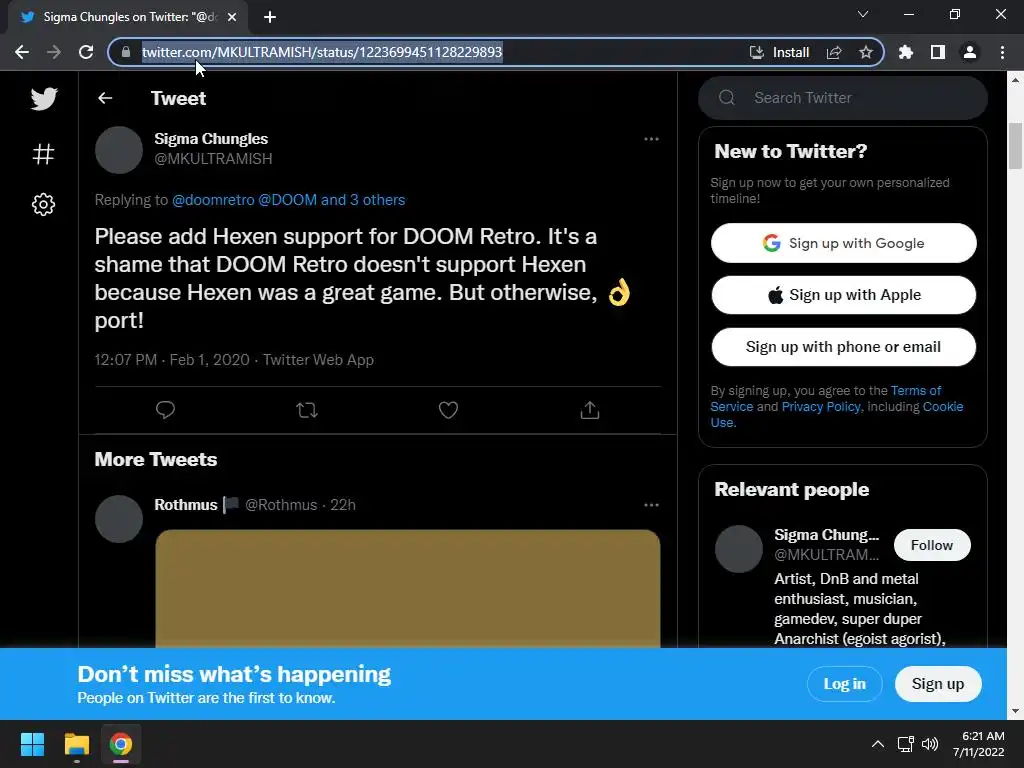
Task: Open the Chrome profile avatar
Action: coord(970,52)
